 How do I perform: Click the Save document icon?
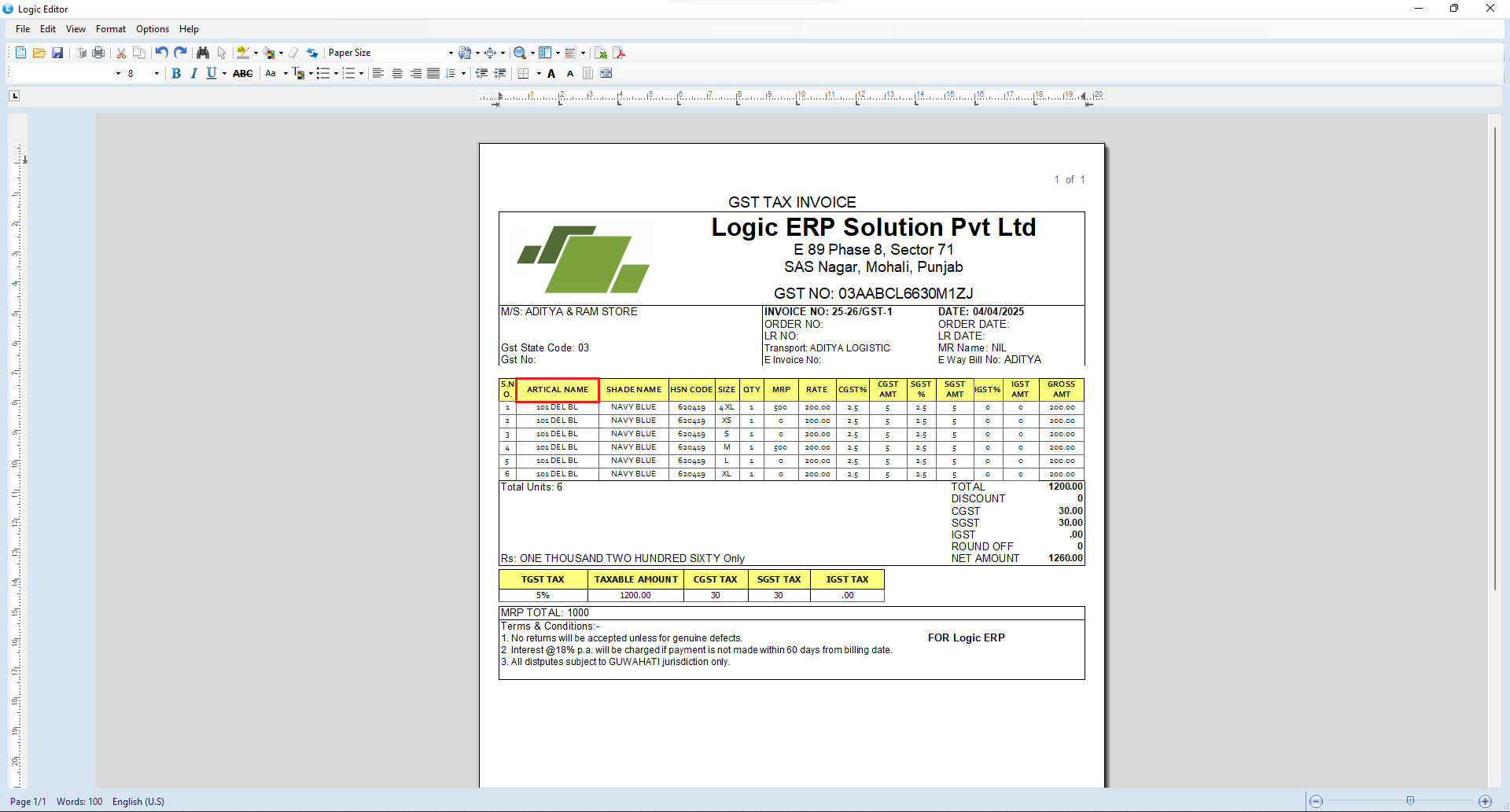(57, 53)
